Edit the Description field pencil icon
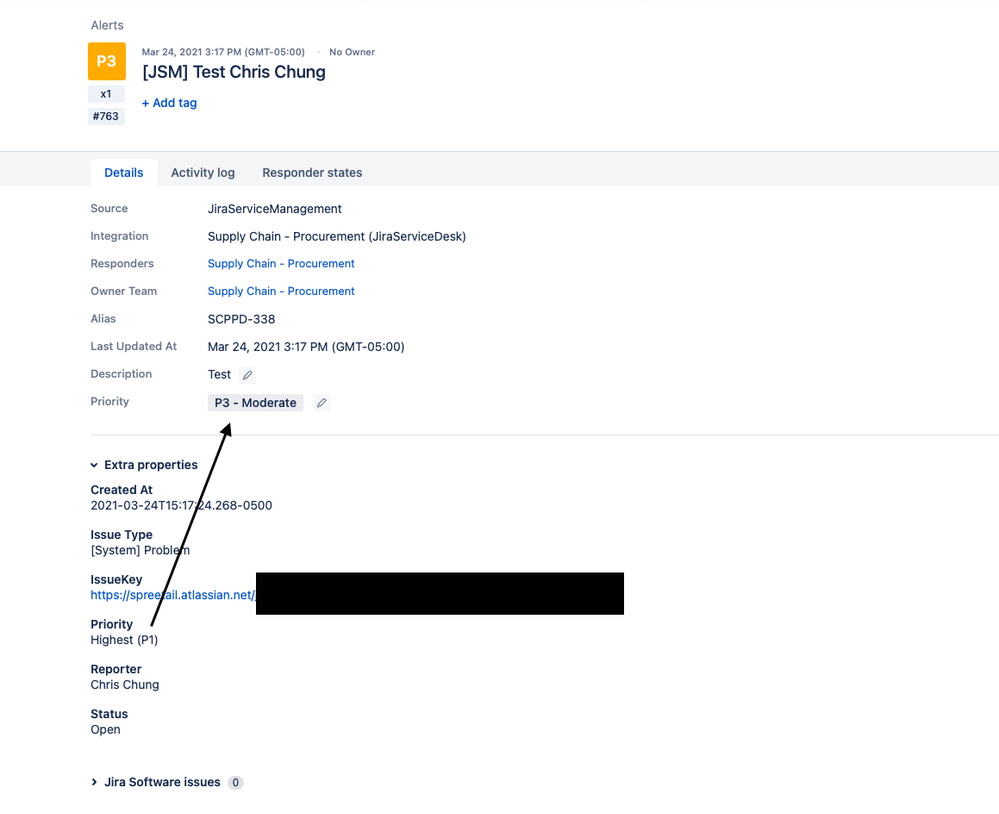The image size is (999, 814). pos(248,375)
